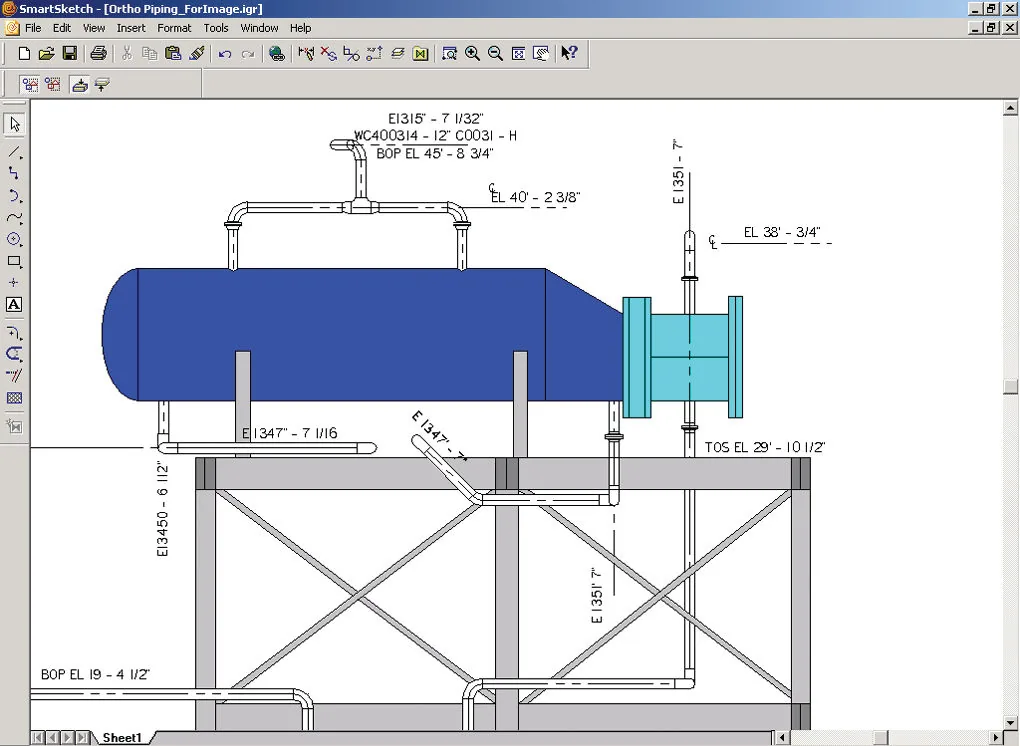
Task: Open the Tools menu
Action: [x=216, y=28]
